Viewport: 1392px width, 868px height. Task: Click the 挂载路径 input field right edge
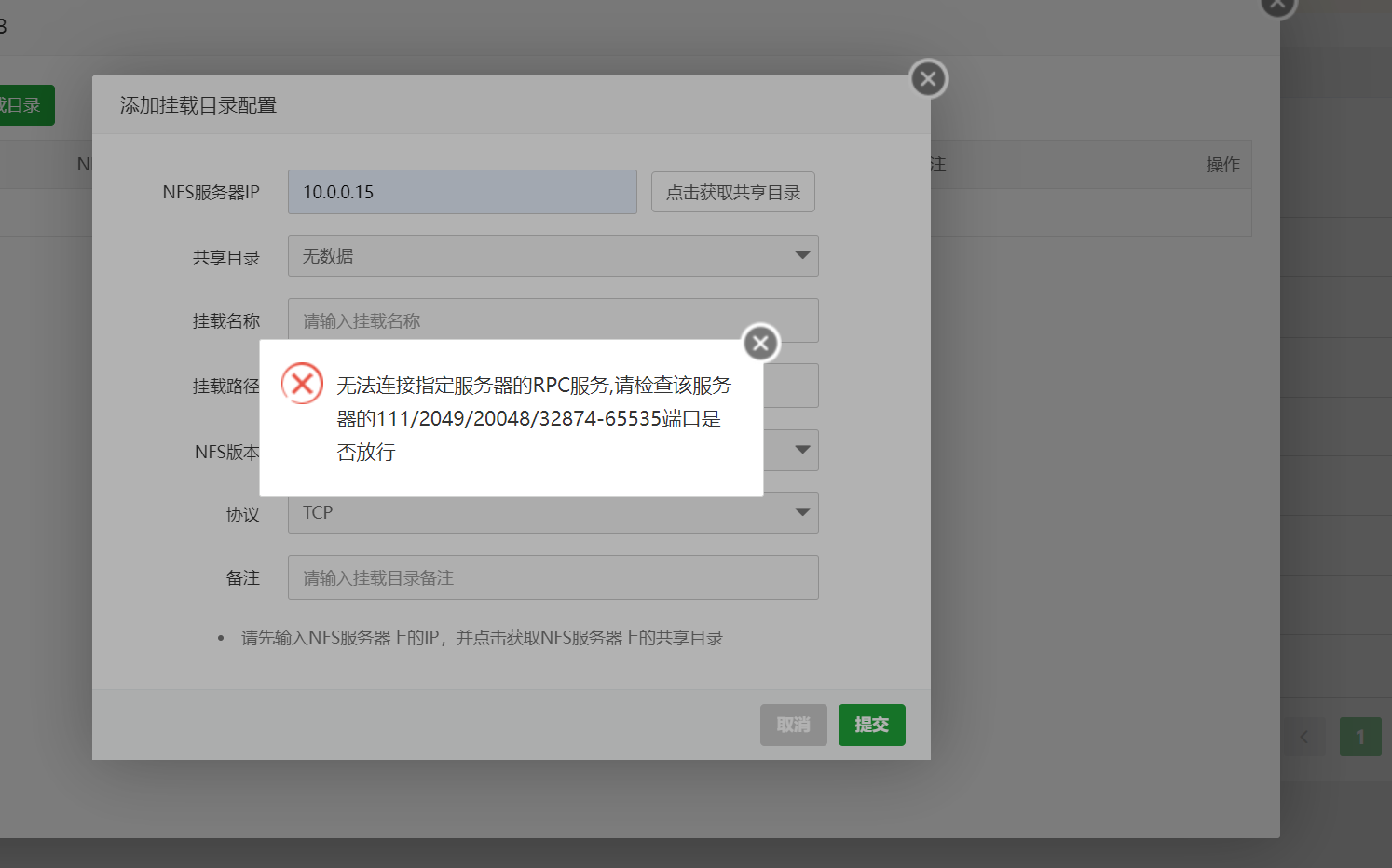pyautogui.click(x=792, y=386)
